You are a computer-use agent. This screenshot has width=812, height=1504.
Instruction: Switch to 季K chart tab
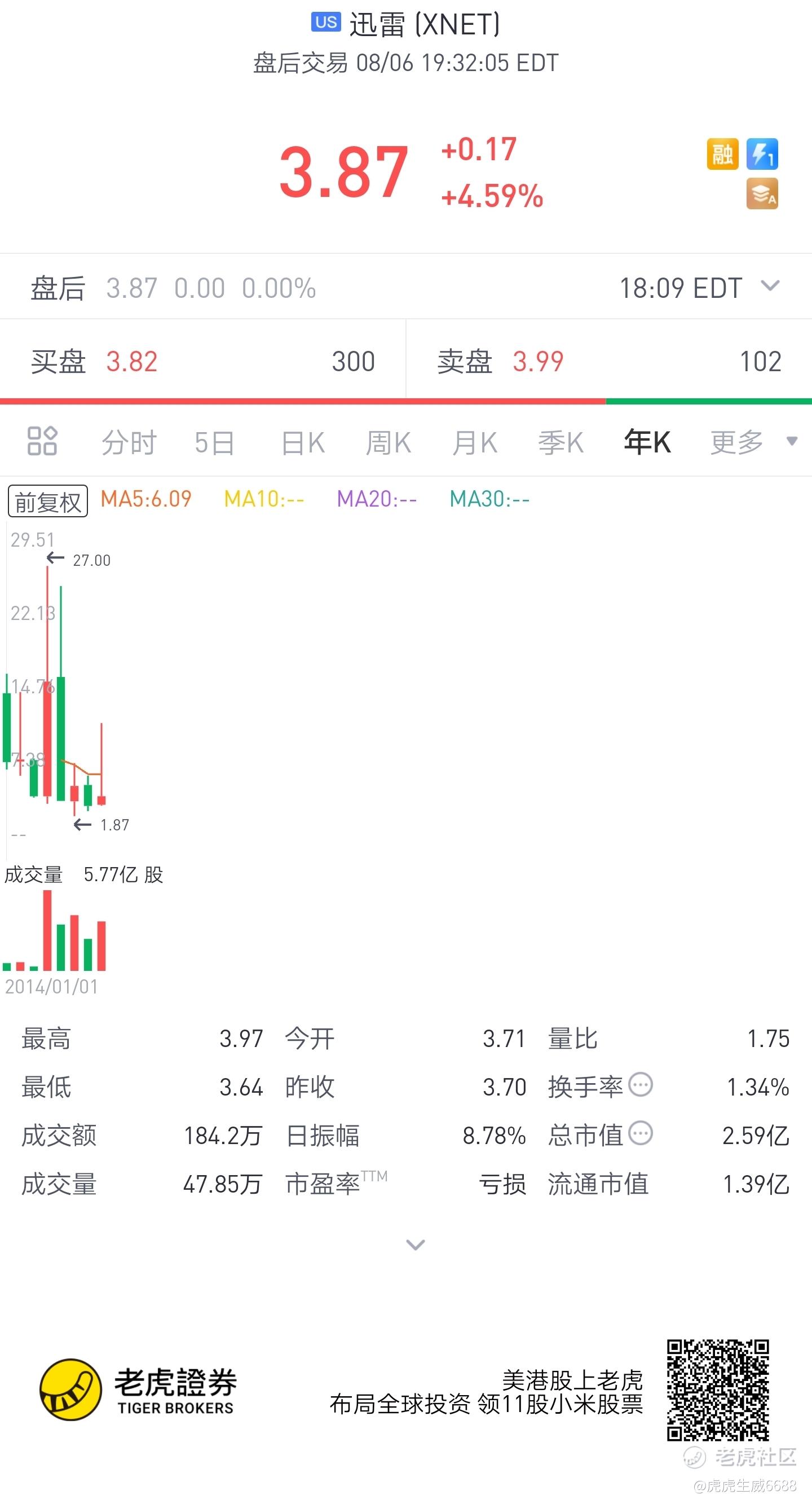[561, 442]
